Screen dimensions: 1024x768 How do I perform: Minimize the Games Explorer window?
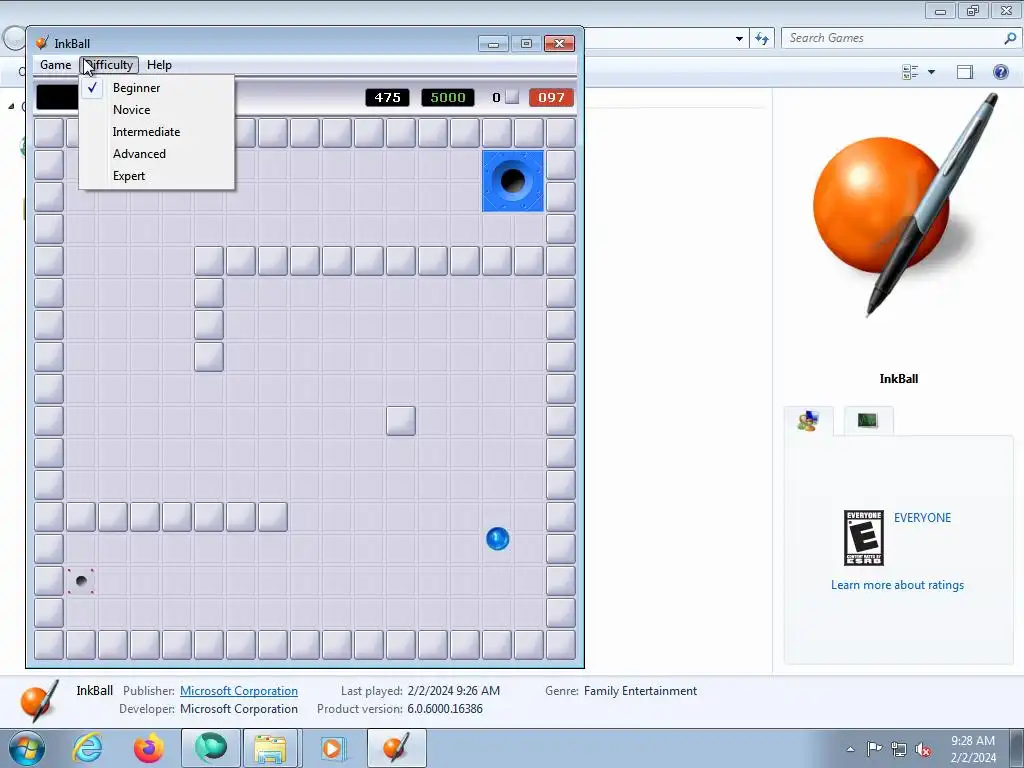[x=940, y=10]
